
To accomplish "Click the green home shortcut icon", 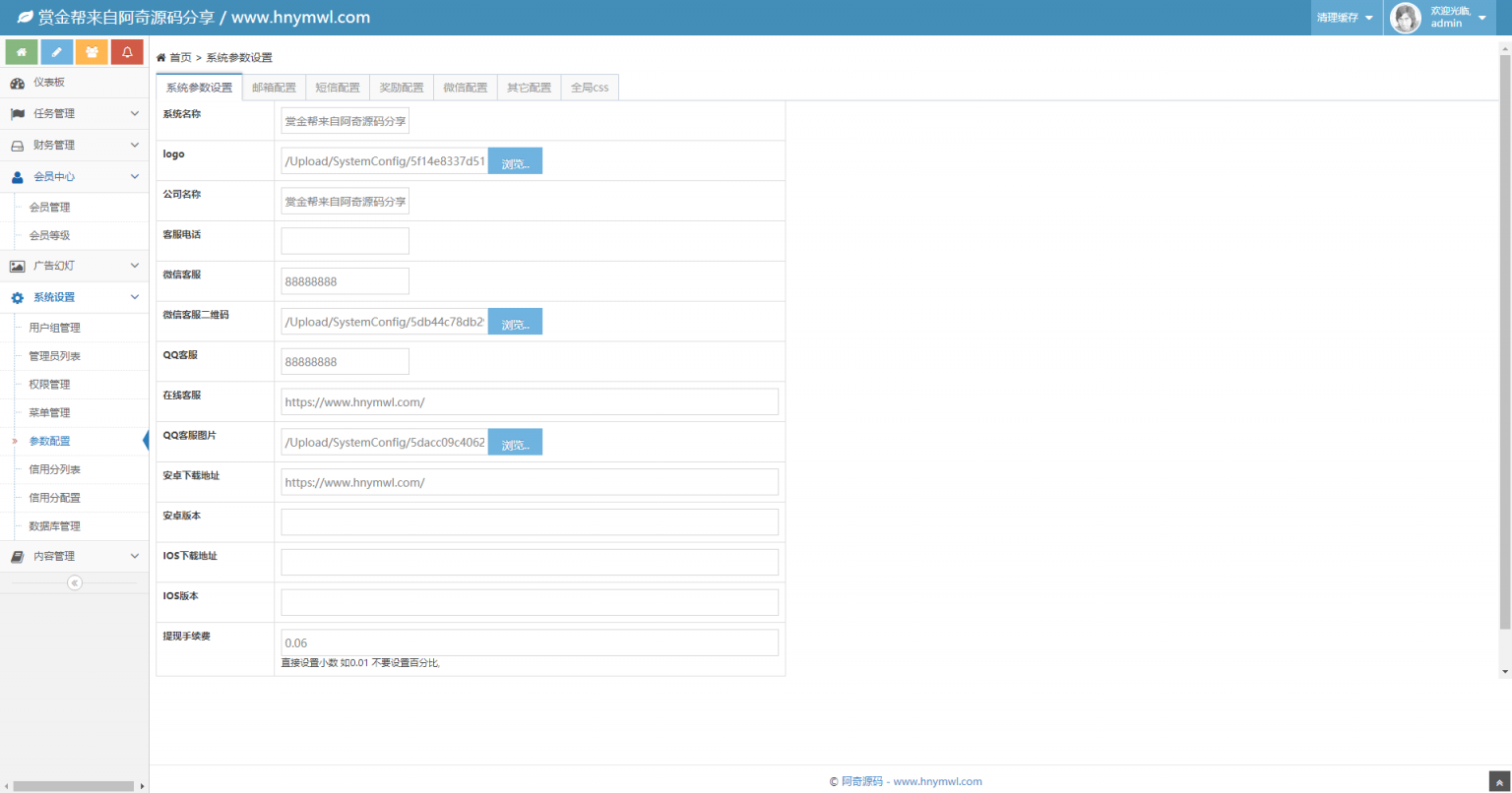I will [x=22, y=52].
